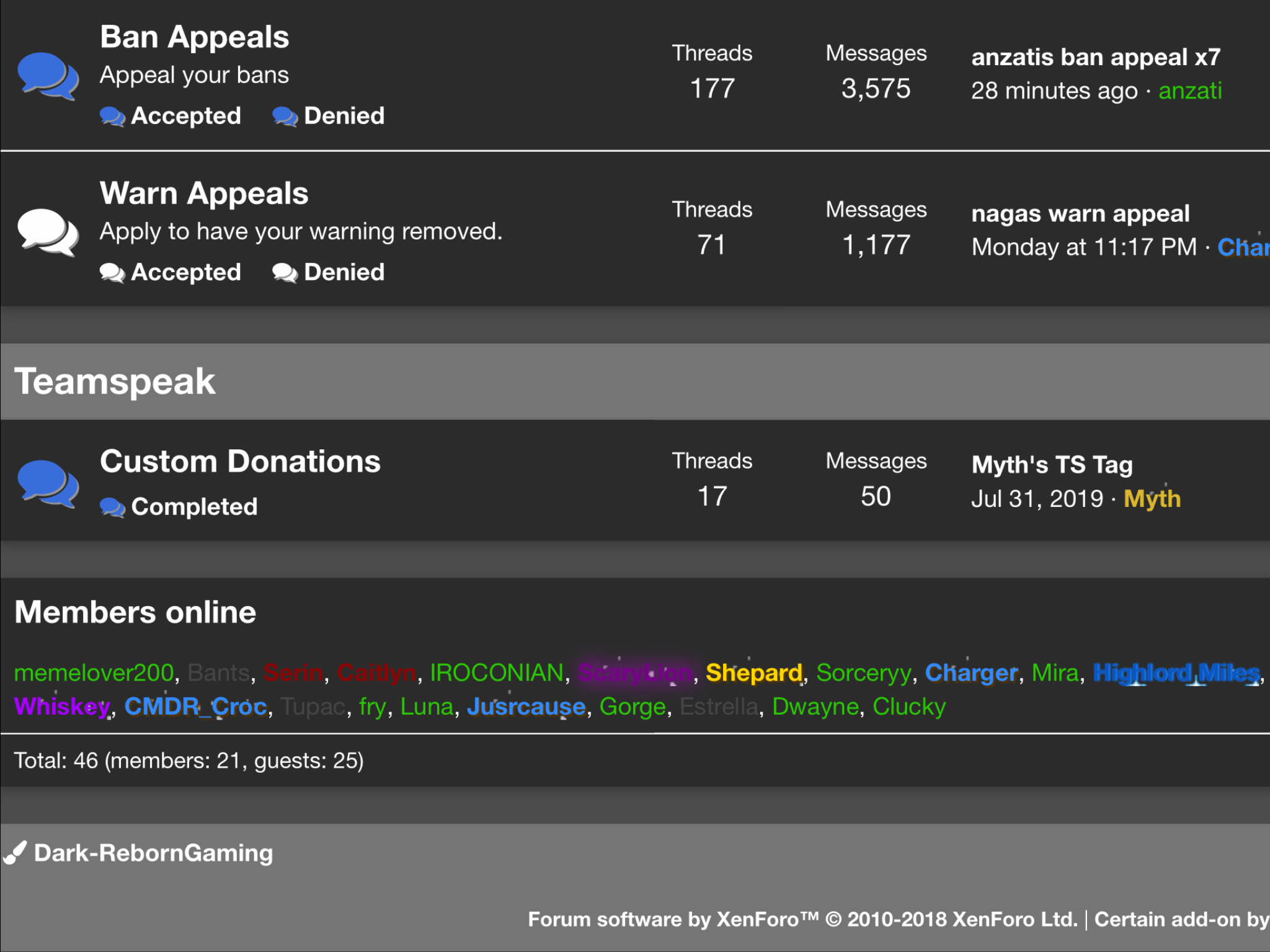Open the nagas warn appeal thread
Image resolution: width=1270 pixels, height=952 pixels.
point(1080,214)
